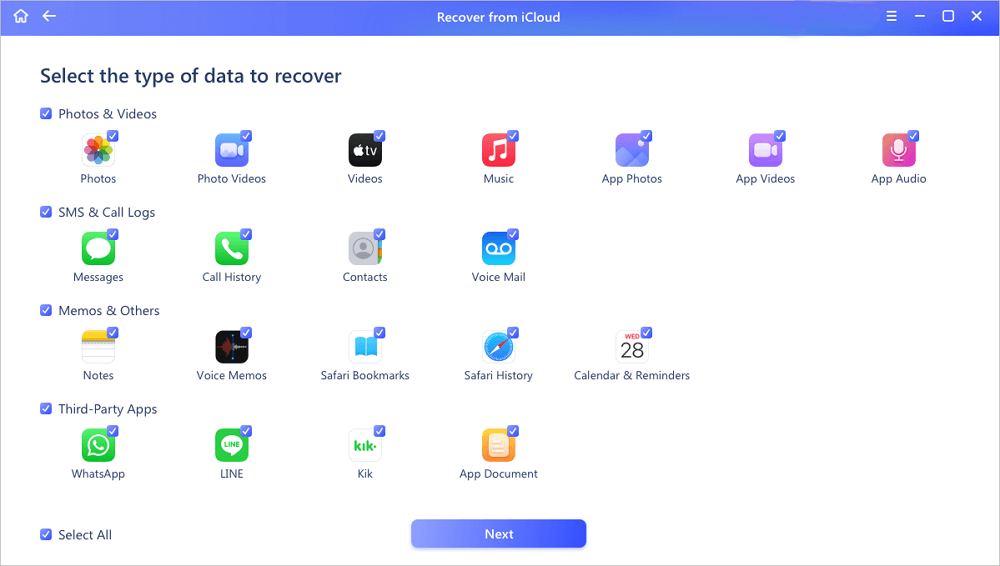Viewport: 1000px width, 566px height.
Task: Click the Voice Memos icon
Action: [232, 347]
